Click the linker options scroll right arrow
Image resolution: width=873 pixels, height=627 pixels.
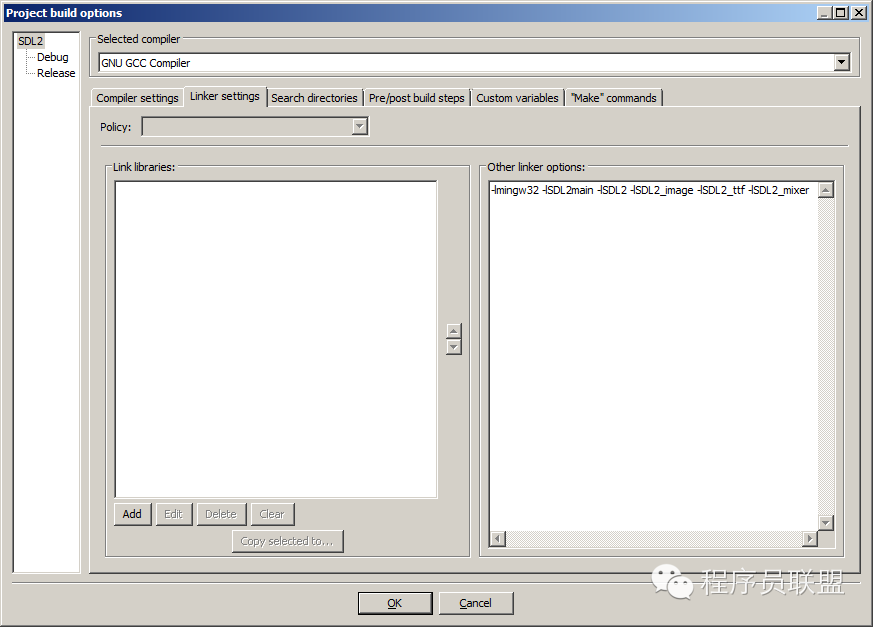tap(810, 538)
